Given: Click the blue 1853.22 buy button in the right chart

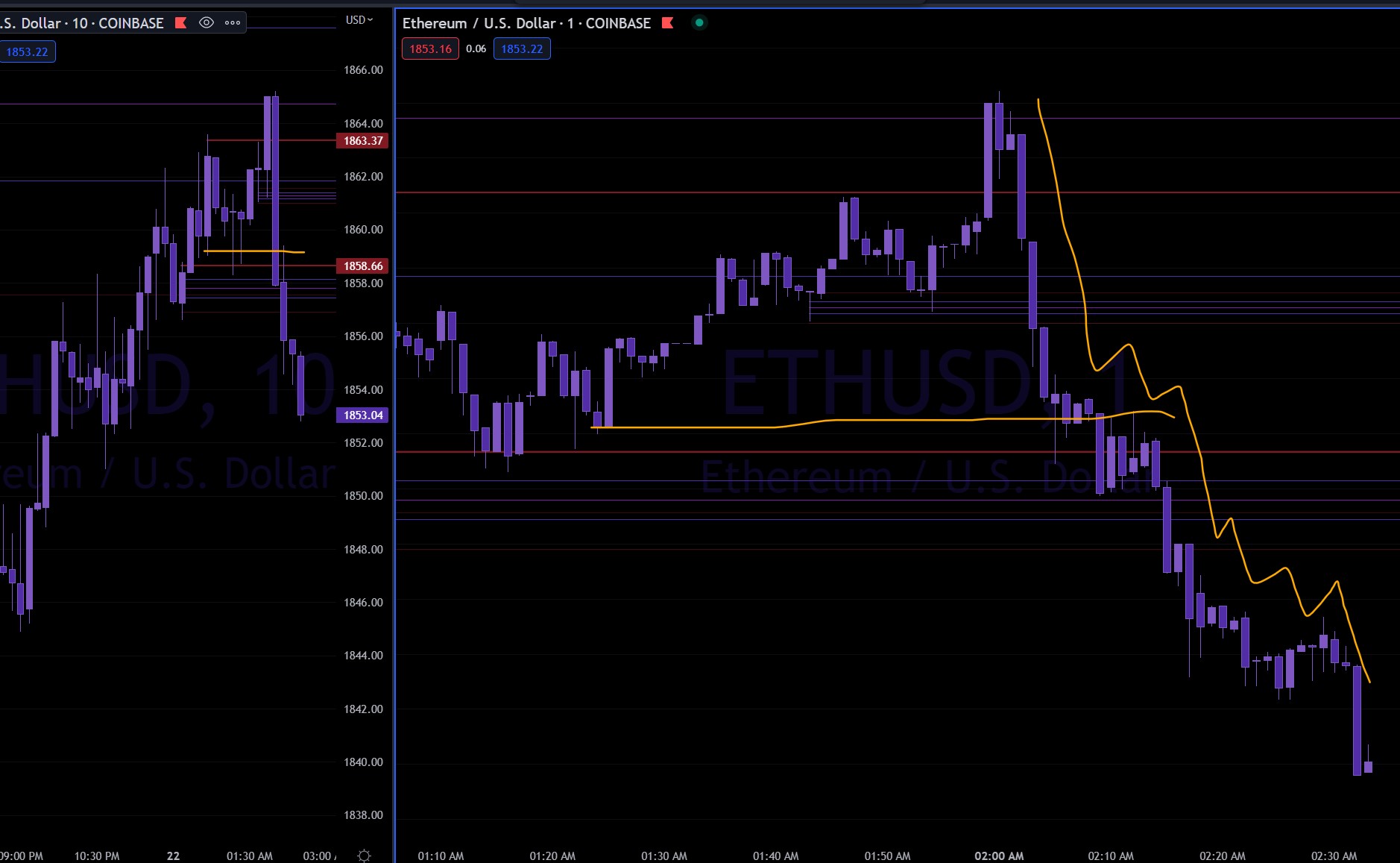Looking at the screenshot, I should [522, 49].
